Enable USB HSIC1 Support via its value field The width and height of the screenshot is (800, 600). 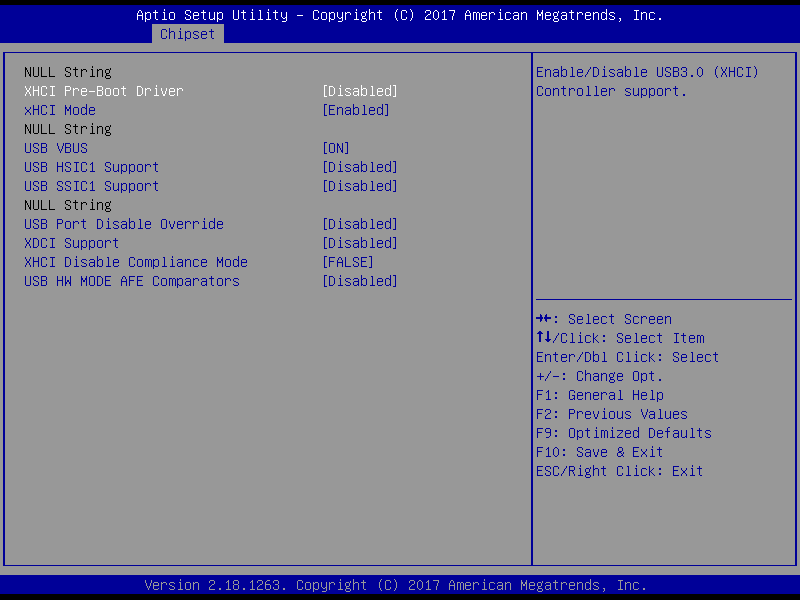pos(359,167)
